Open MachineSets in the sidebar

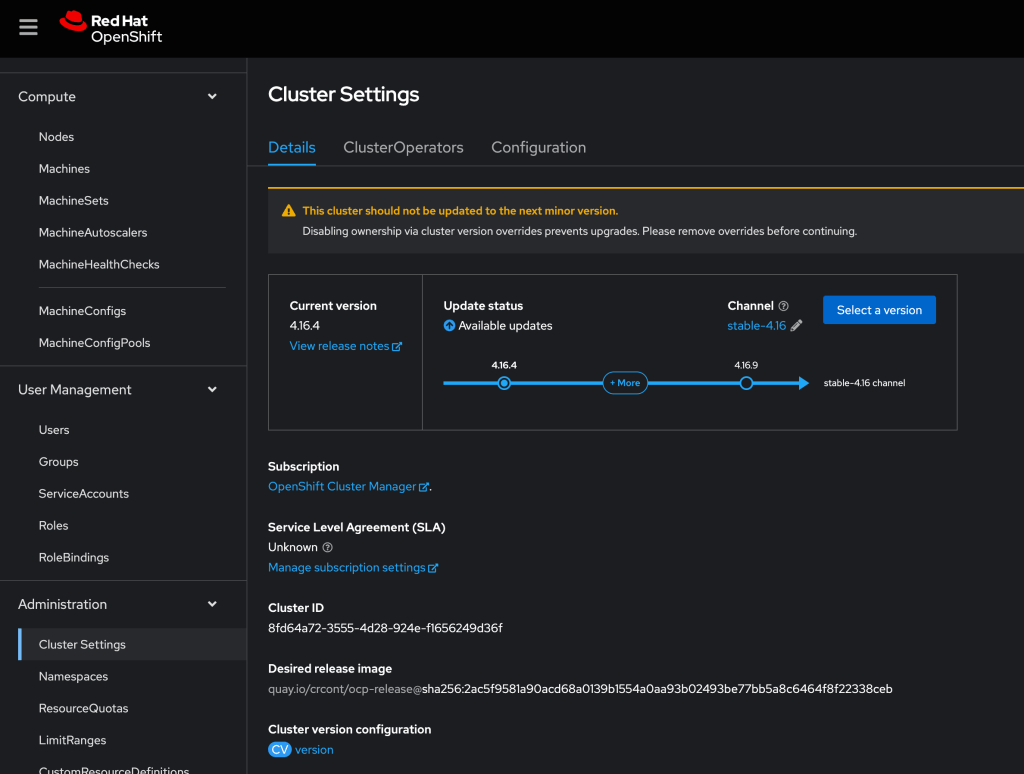[x=73, y=201]
